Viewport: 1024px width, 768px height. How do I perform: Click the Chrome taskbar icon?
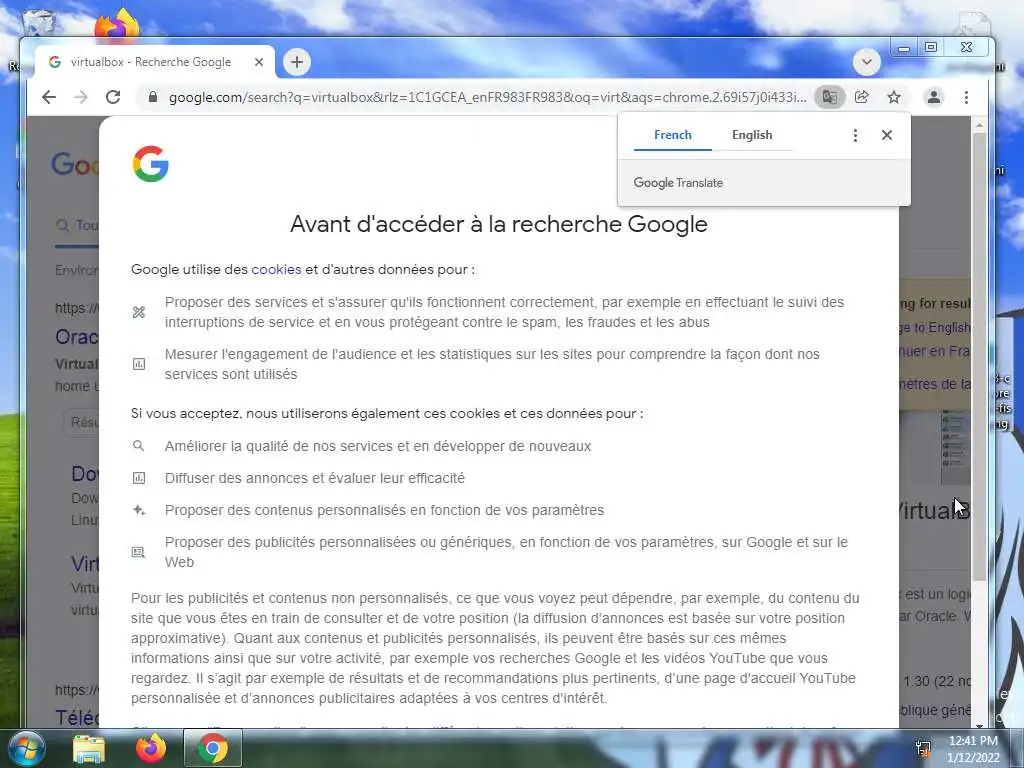(x=213, y=748)
